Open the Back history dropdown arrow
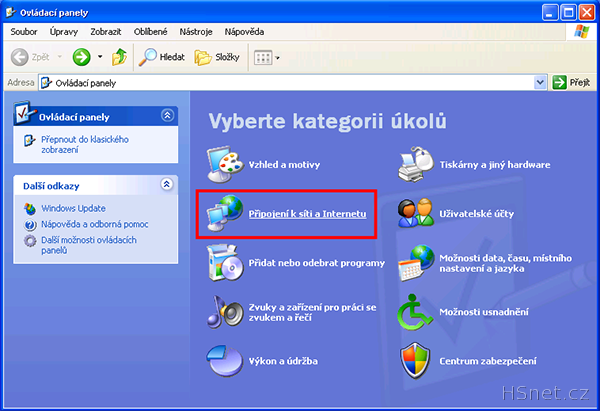600x411 pixels. click(60, 57)
